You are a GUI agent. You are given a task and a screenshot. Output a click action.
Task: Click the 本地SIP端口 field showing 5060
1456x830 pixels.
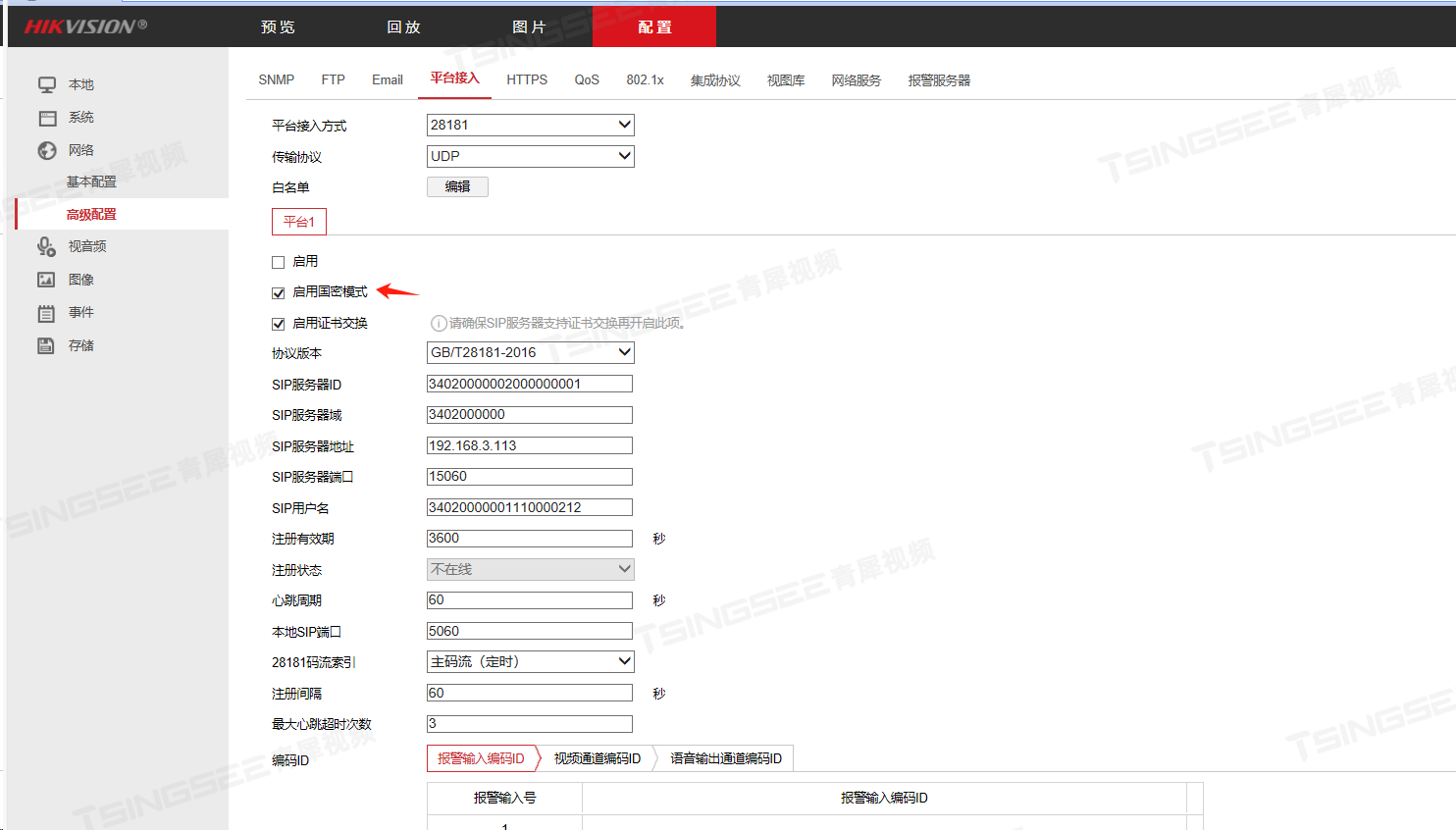[530, 631]
